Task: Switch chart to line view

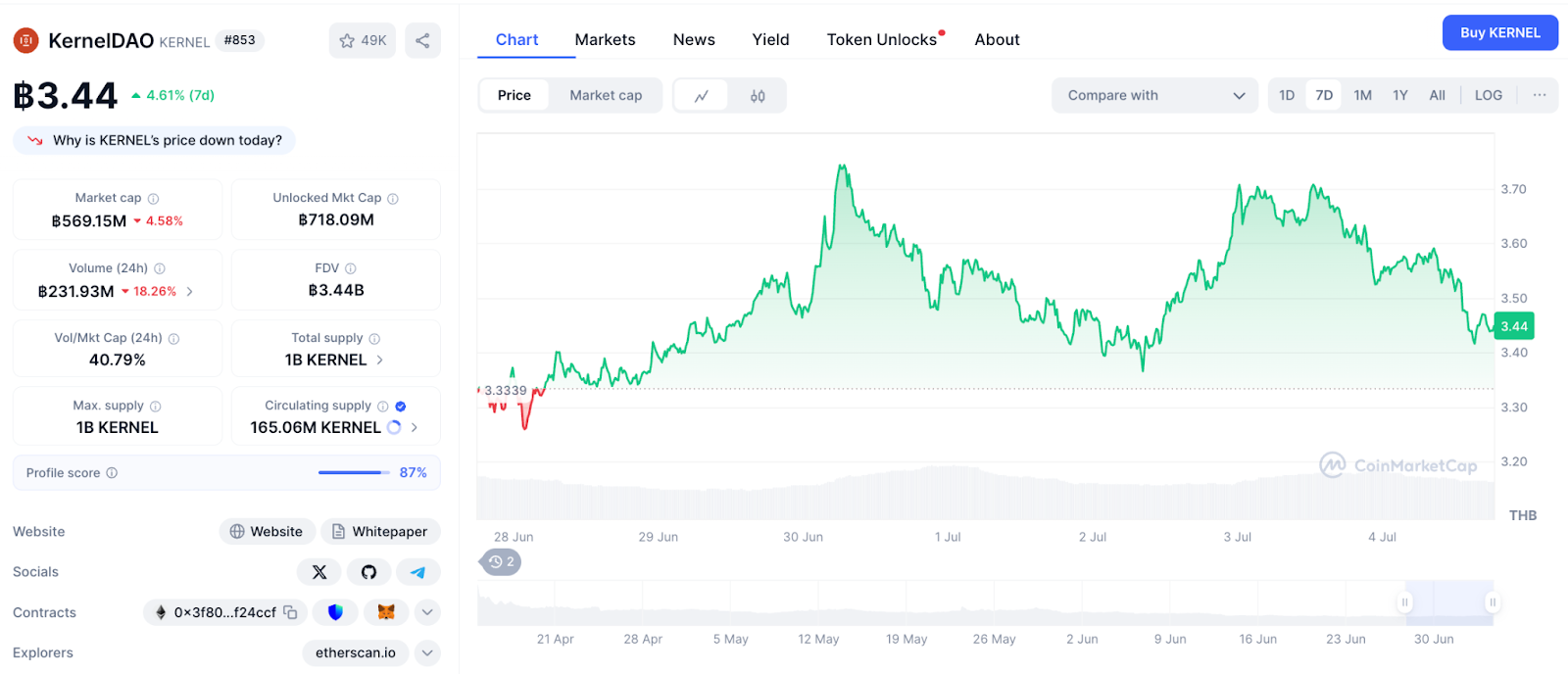Action: [702, 96]
